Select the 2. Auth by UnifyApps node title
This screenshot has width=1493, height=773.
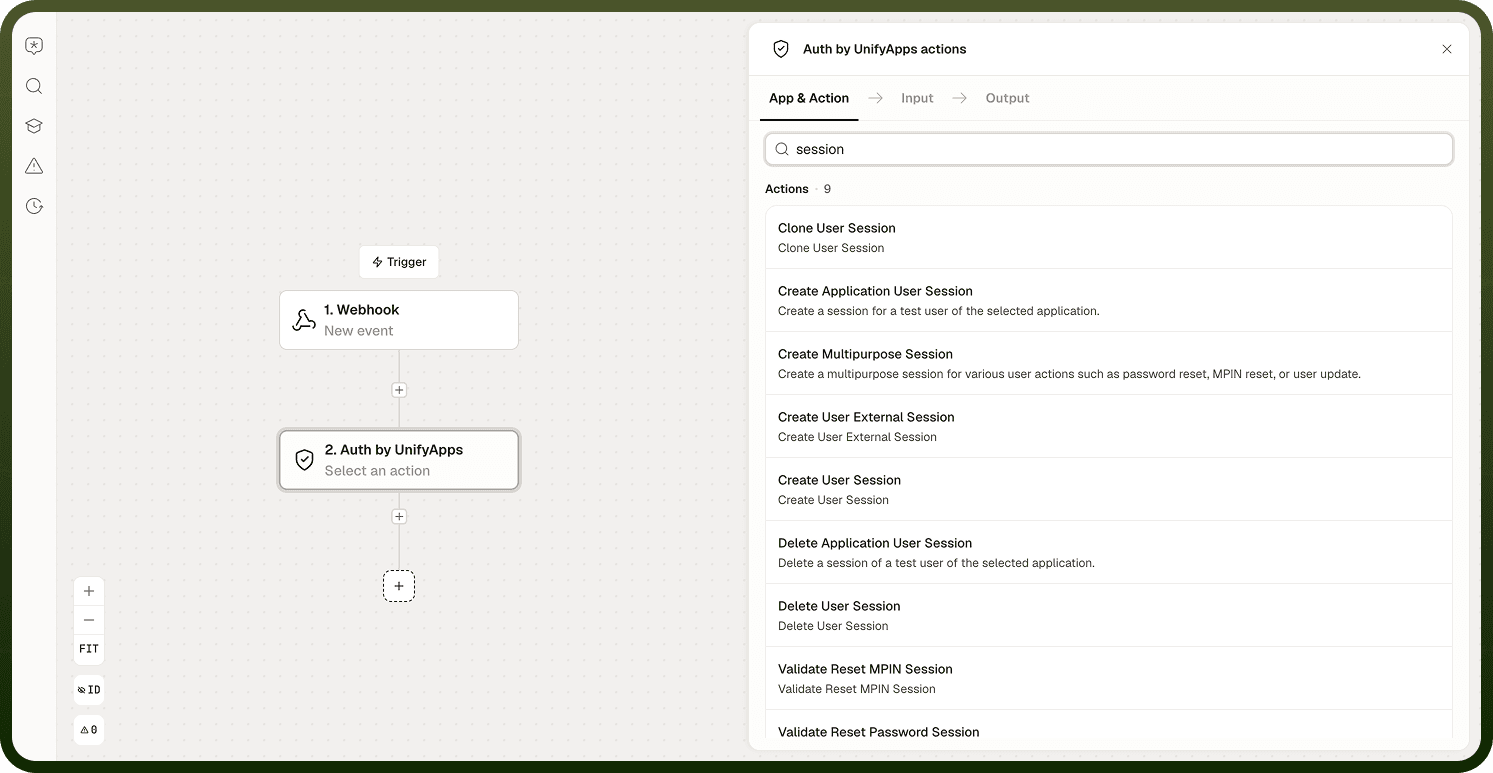[x=394, y=450]
